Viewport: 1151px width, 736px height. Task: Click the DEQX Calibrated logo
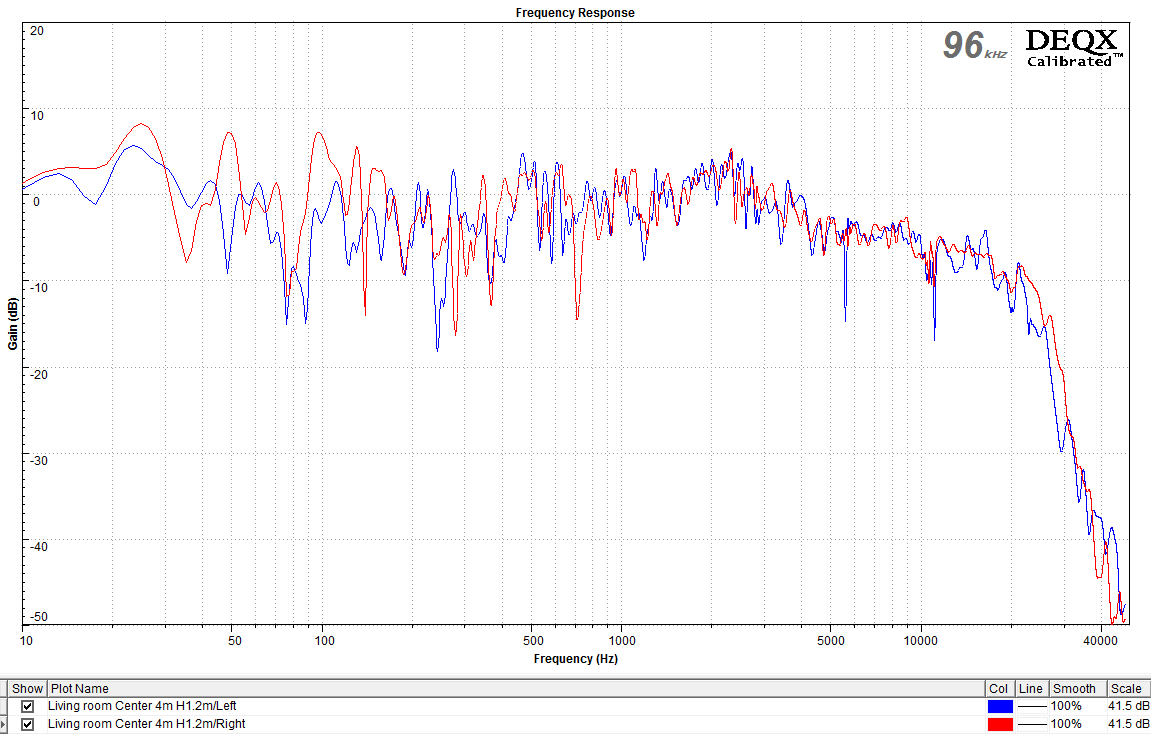(1073, 48)
